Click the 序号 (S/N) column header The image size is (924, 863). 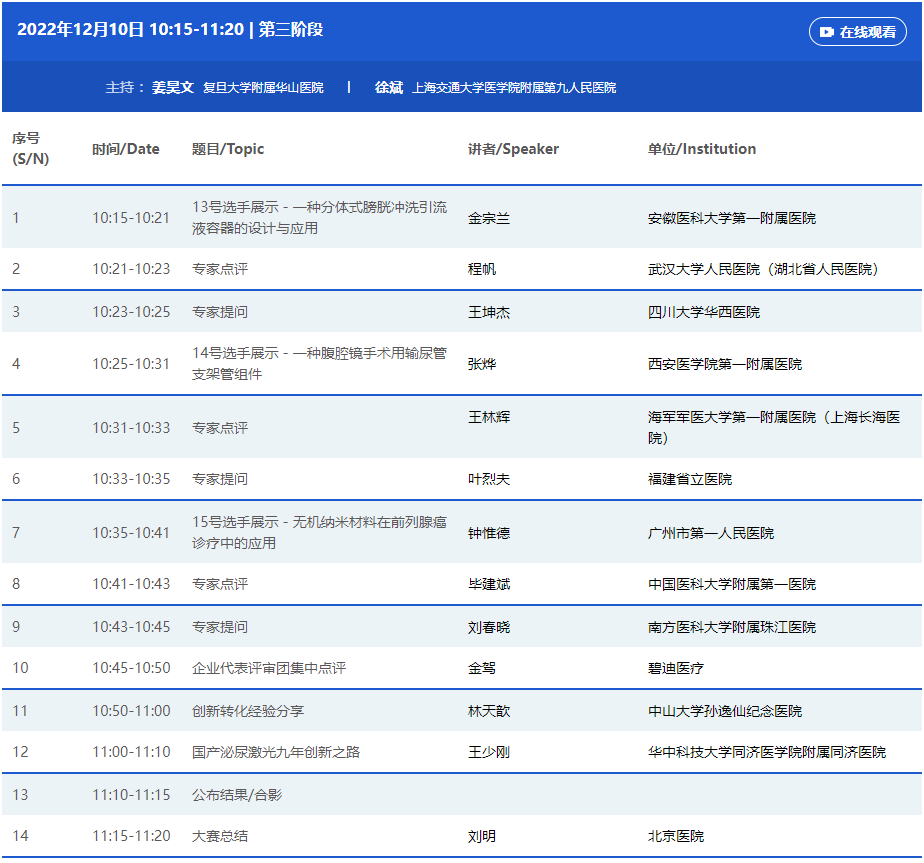pos(31,149)
